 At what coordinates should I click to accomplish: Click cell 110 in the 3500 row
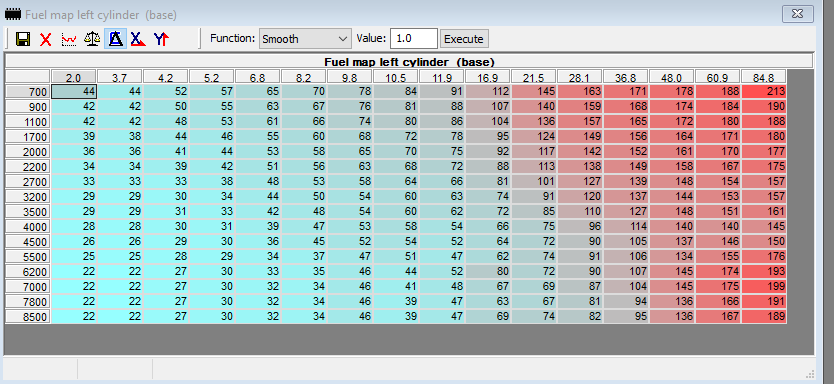click(580, 212)
